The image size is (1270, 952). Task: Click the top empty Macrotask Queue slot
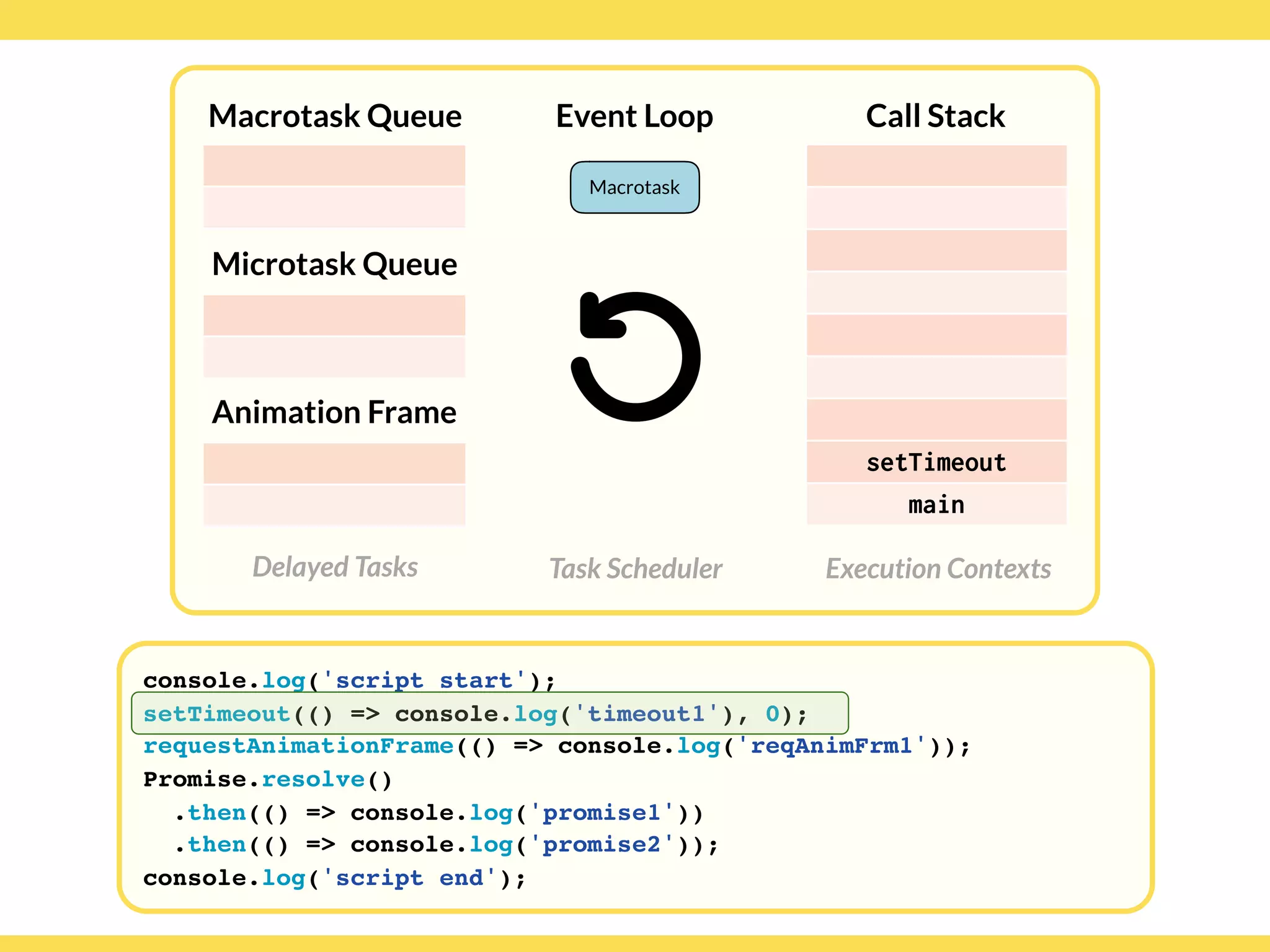tap(334, 165)
